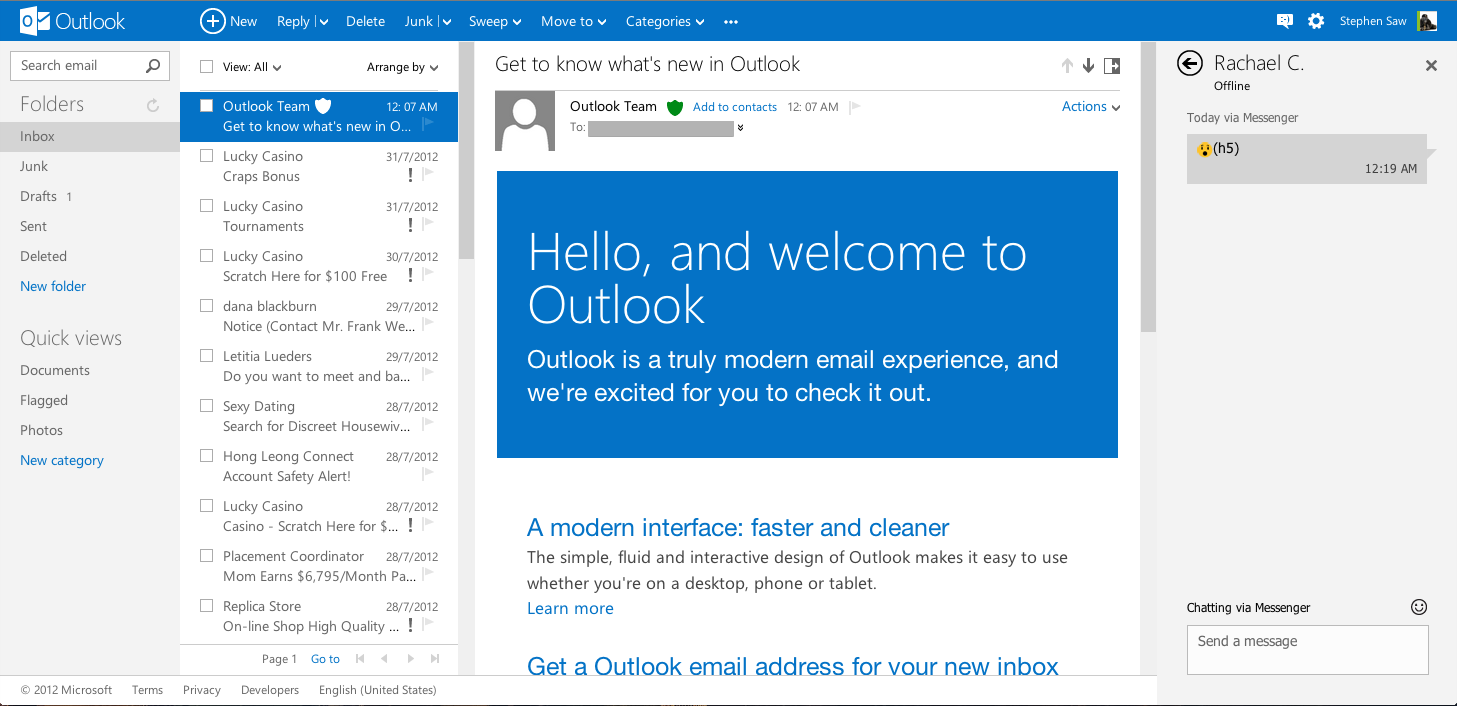Create a New folder in sidebar
Image resolution: width=1457 pixels, height=706 pixels.
coord(53,286)
